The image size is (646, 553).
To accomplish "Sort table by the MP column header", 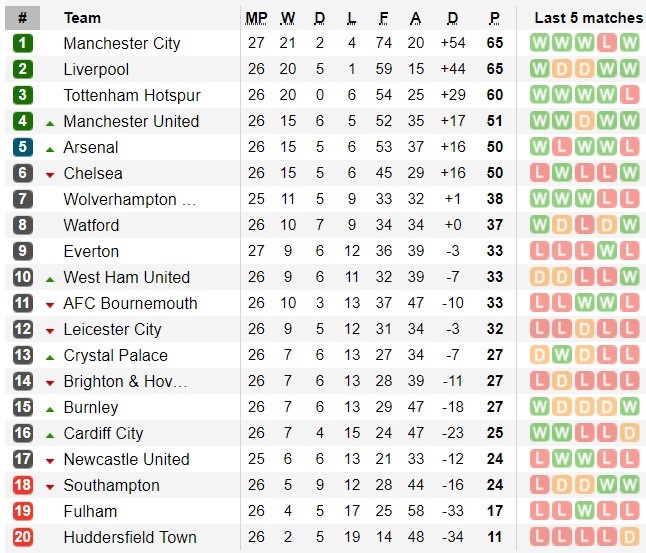I will (256, 18).
